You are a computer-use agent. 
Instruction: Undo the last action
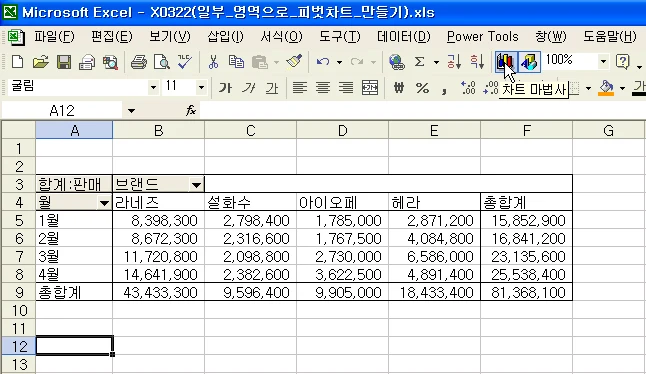323,62
